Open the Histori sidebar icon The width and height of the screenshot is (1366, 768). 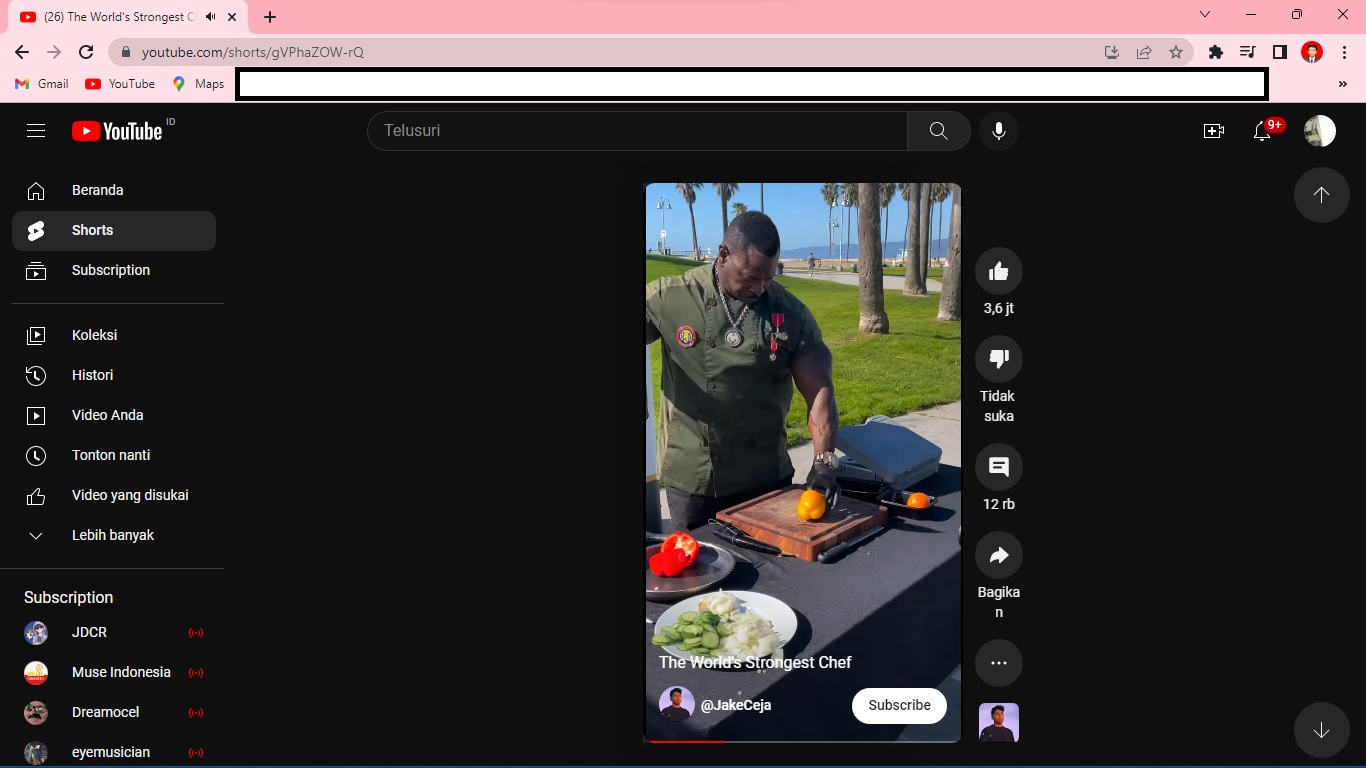coord(36,375)
